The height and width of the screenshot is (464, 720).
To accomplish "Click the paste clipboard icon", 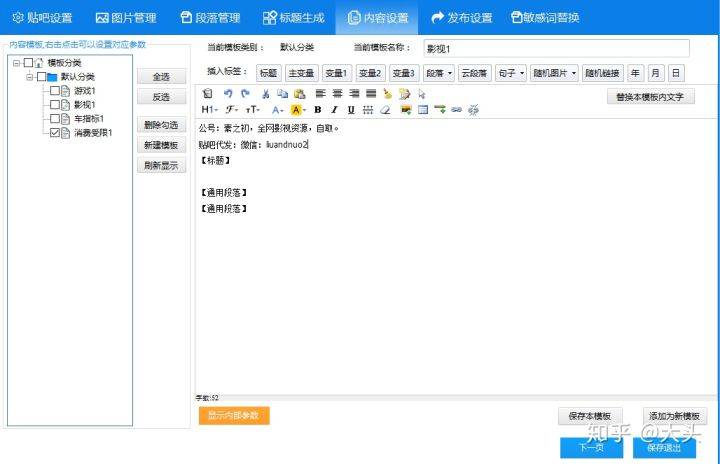I will coord(299,94).
